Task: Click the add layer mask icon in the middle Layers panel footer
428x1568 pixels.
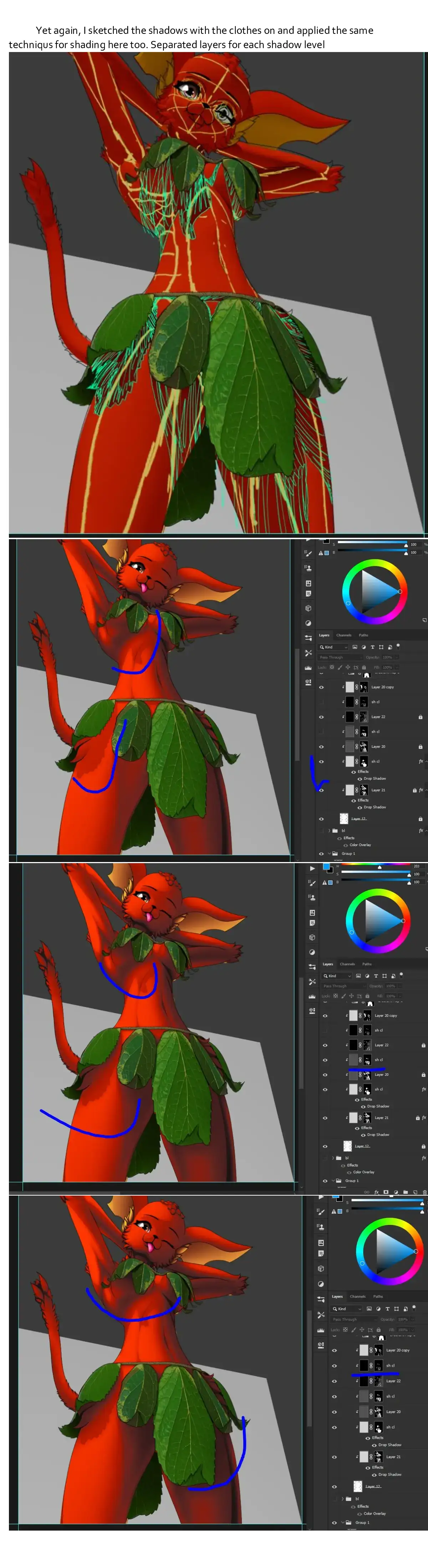Action: (x=386, y=1192)
